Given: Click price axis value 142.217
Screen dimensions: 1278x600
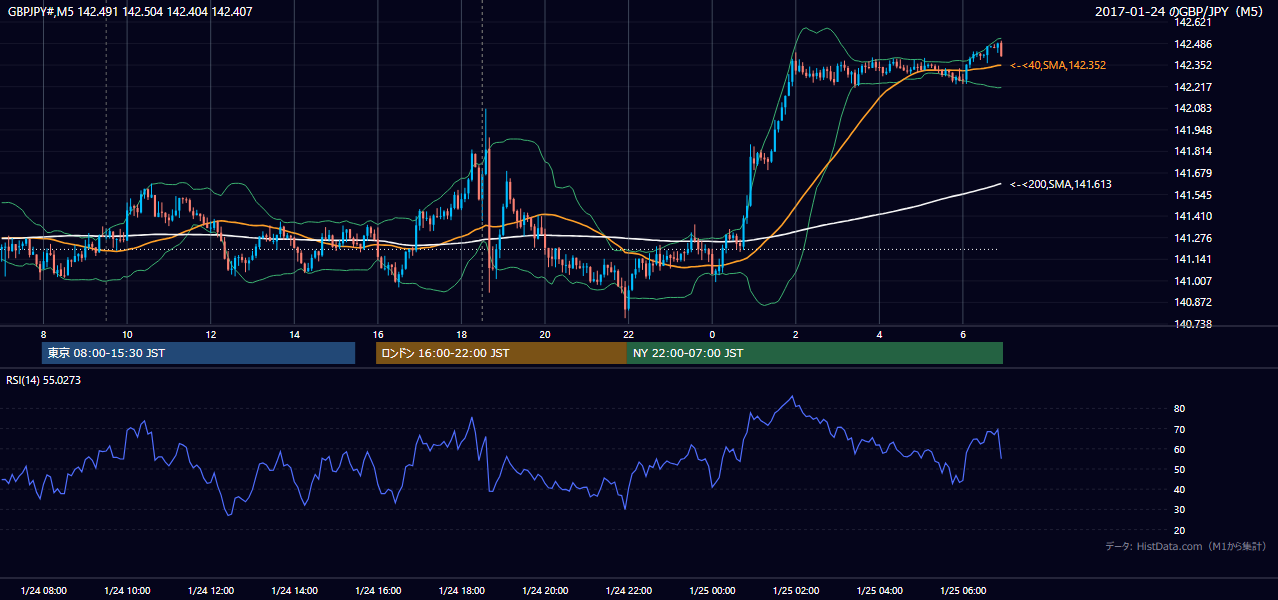Looking at the screenshot, I should [1195, 87].
